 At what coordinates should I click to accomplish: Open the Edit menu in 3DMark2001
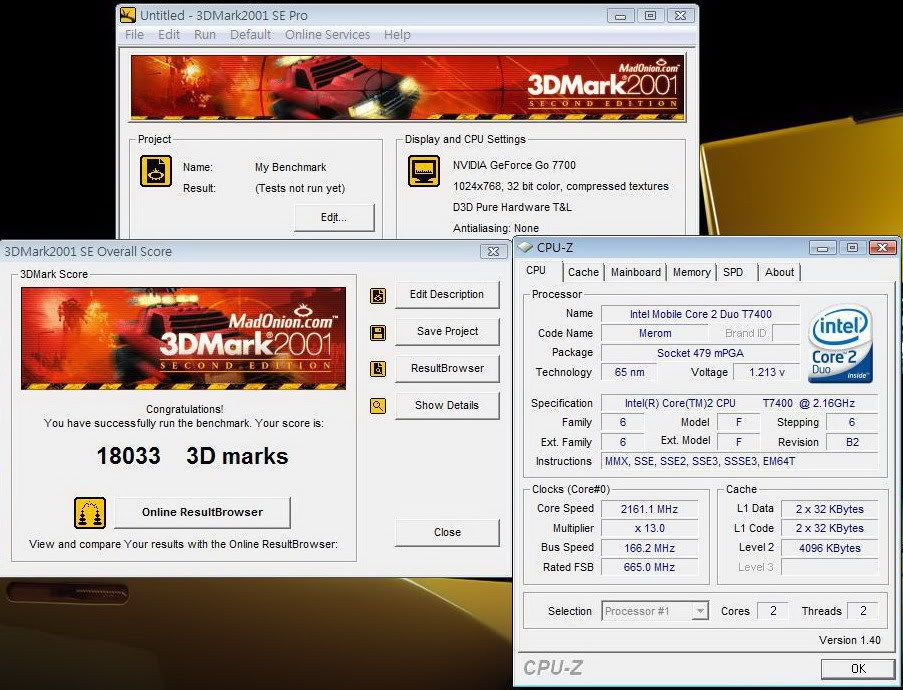169,35
